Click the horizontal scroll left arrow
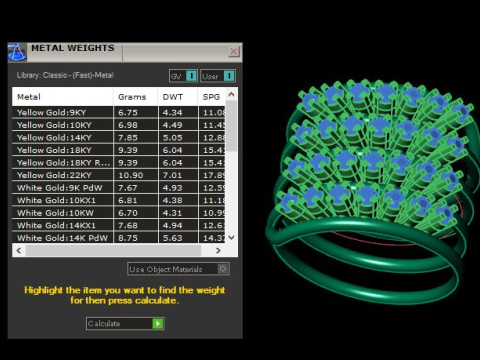Viewport: 480px width, 360px height. 19,250
